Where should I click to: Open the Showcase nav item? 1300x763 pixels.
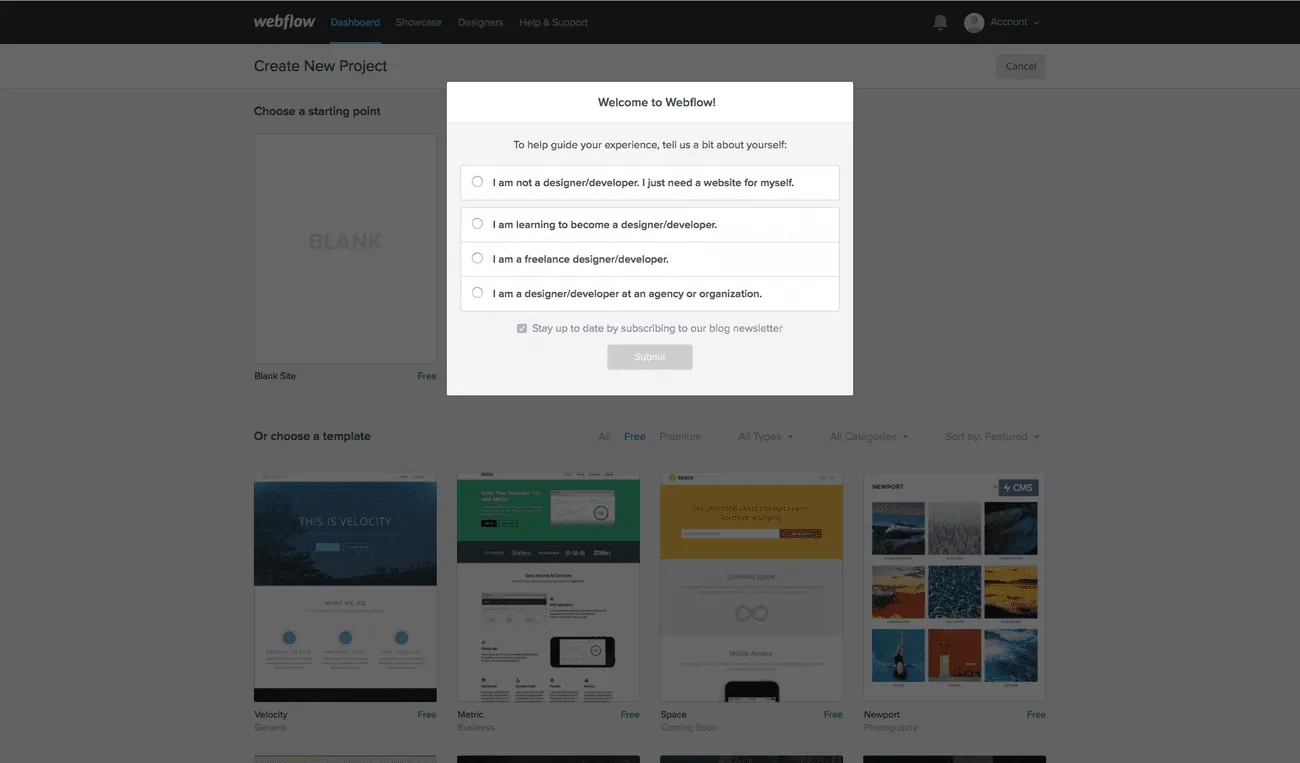[418, 22]
